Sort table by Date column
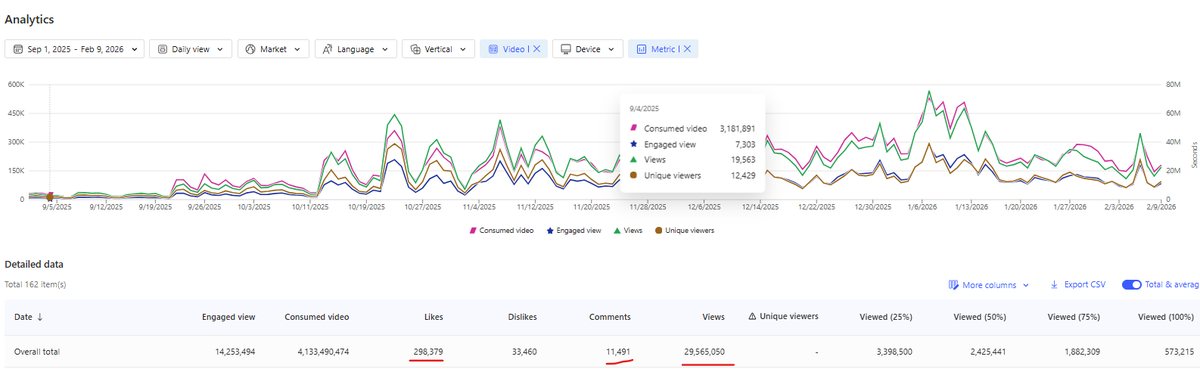The width and height of the screenshot is (1200, 369). point(28,317)
